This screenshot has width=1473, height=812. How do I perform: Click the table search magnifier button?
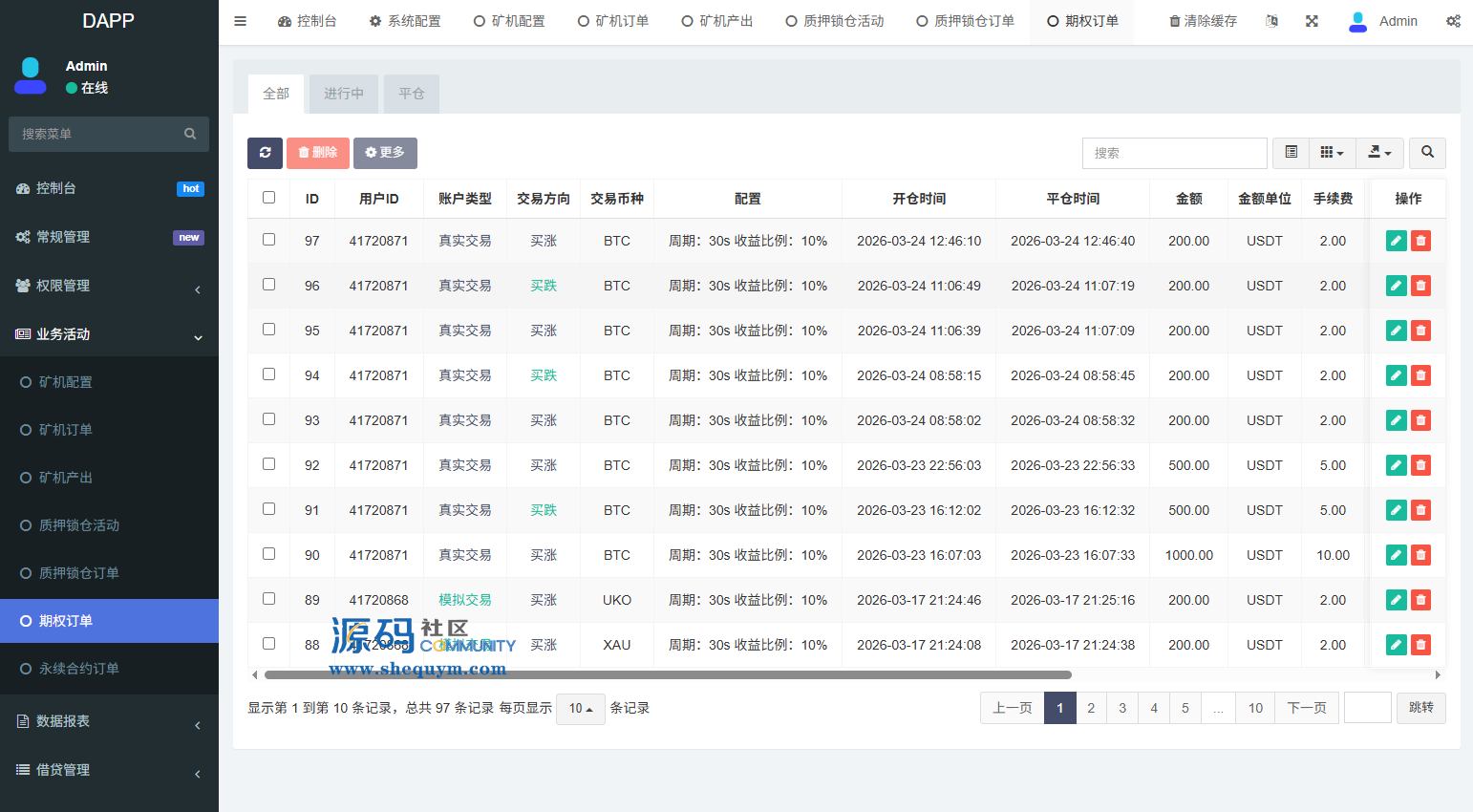[x=1427, y=153]
